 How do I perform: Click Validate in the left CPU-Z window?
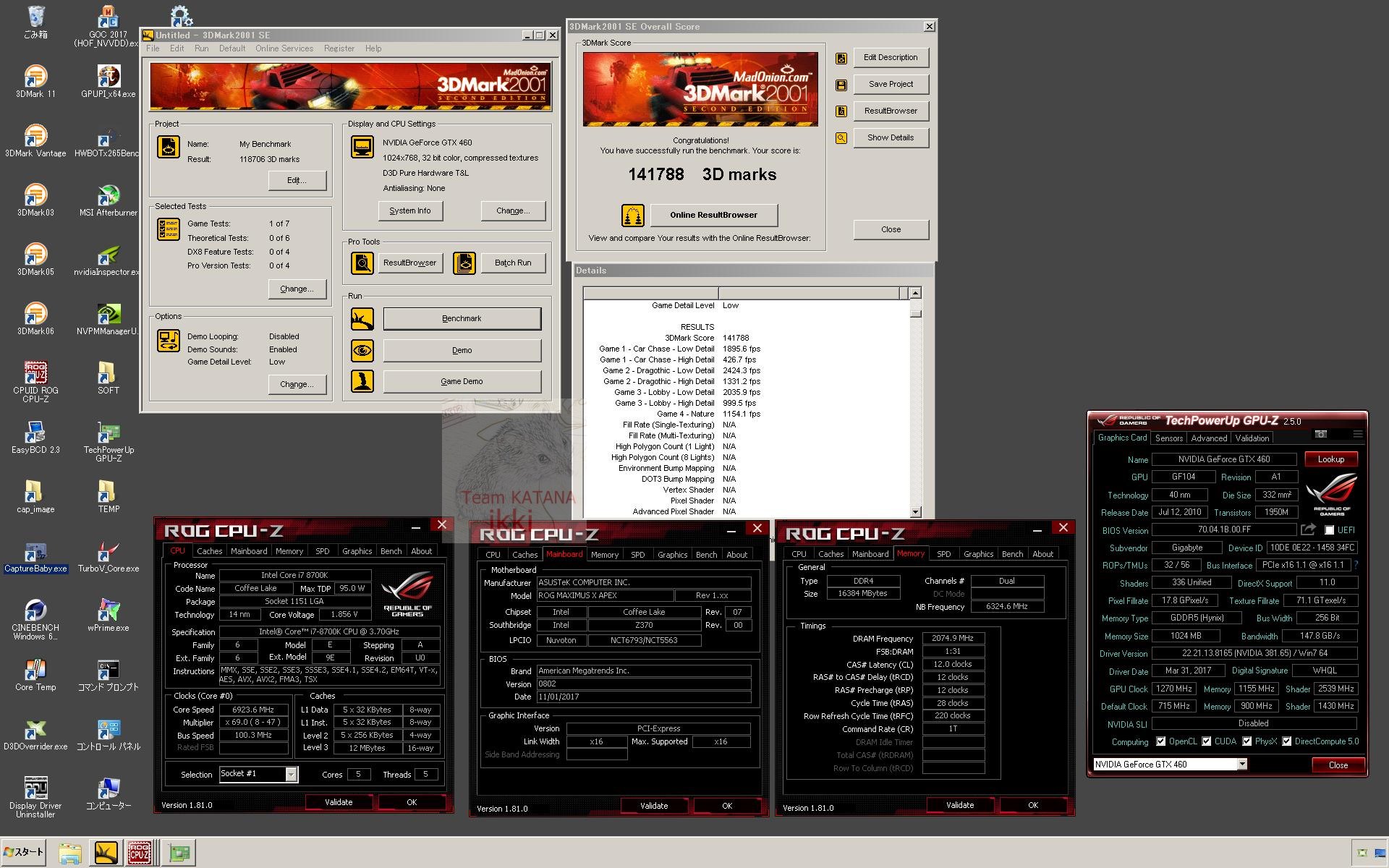339,802
